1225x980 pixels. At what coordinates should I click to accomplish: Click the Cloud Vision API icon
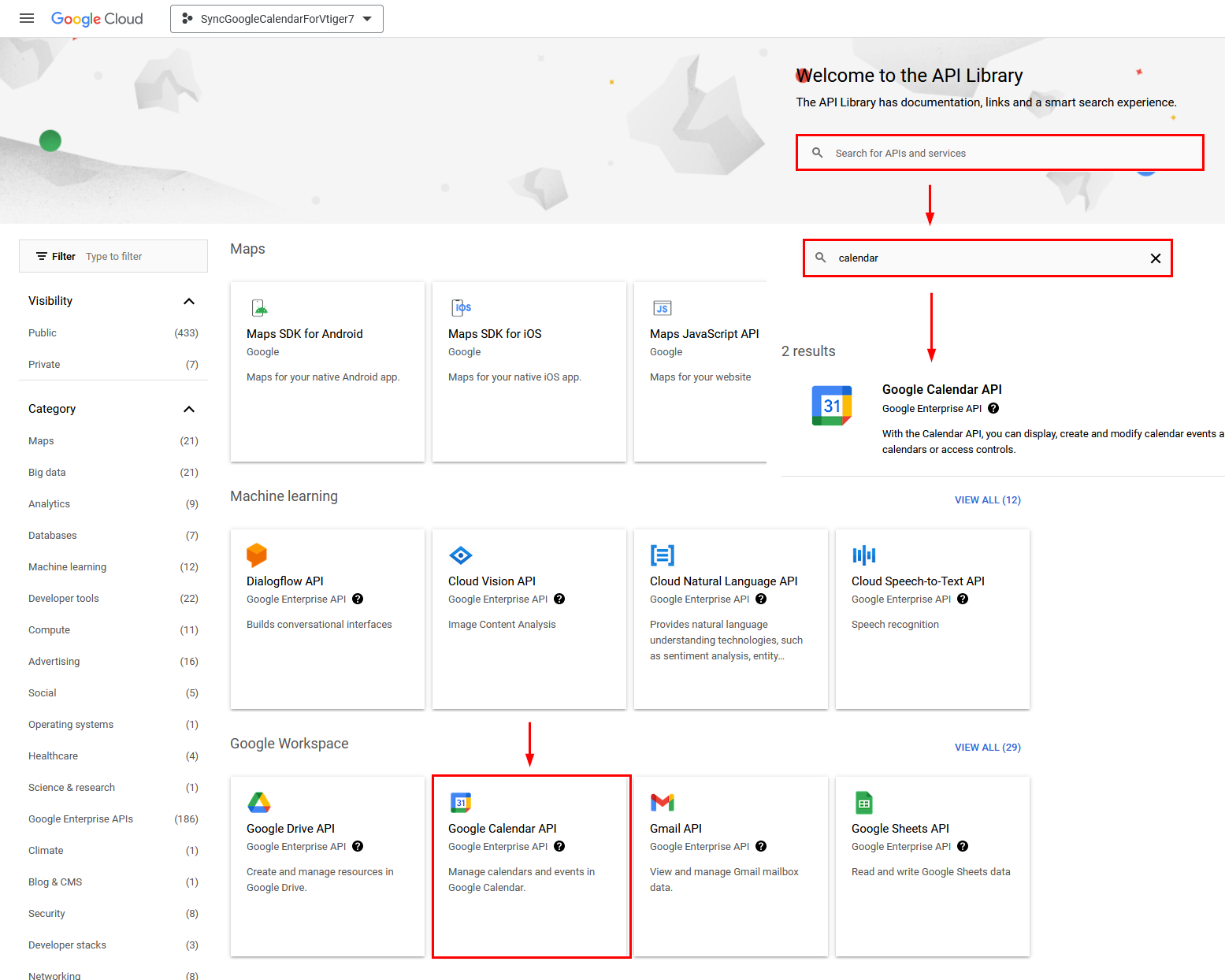[x=460, y=555]
